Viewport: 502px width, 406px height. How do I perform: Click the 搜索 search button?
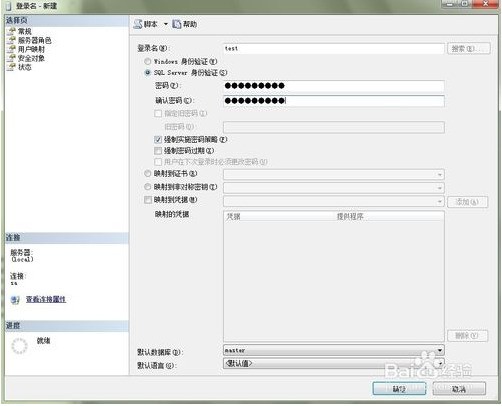[468, 49]
